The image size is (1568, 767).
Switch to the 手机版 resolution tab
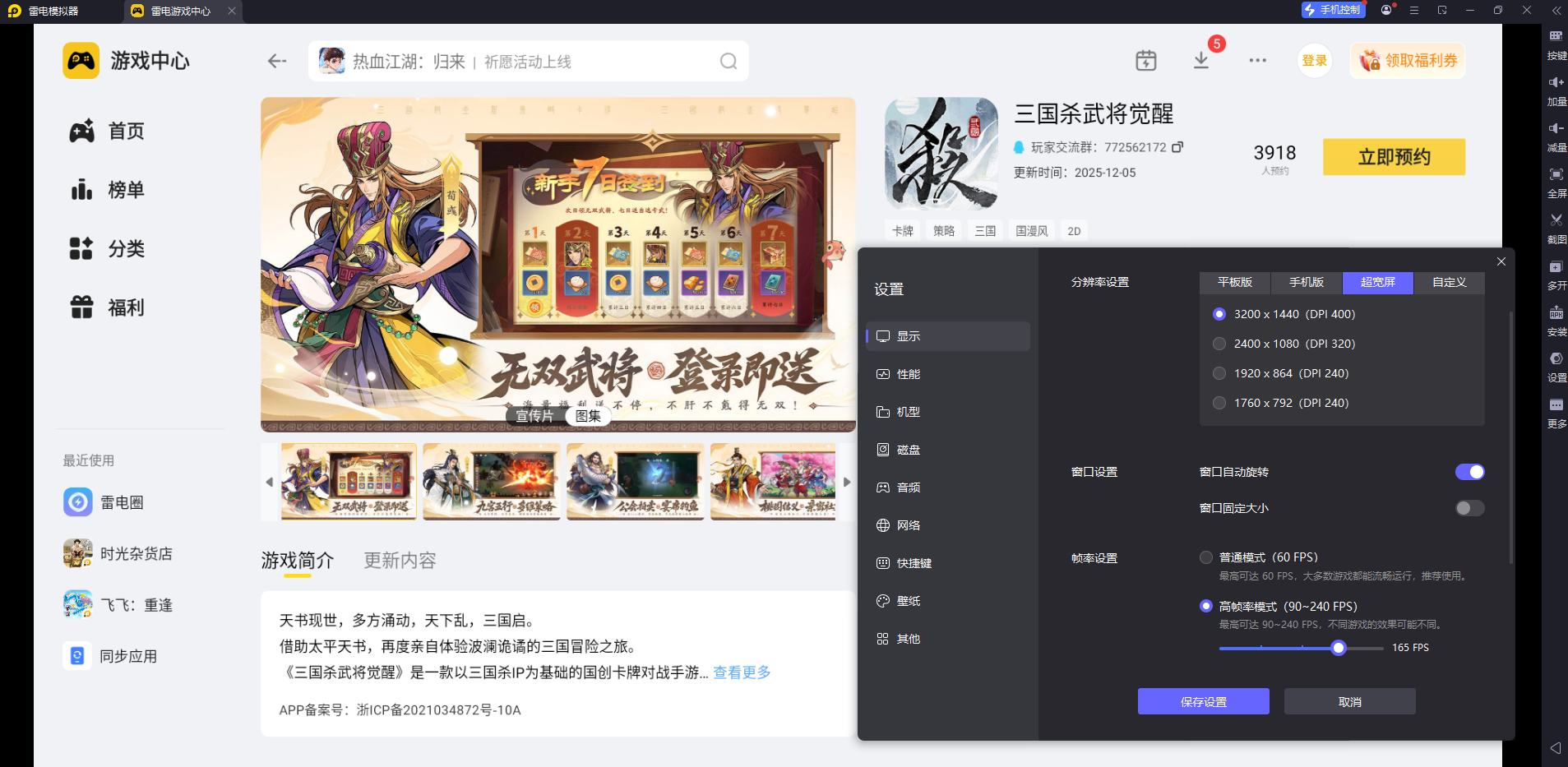click(1307, 283)
